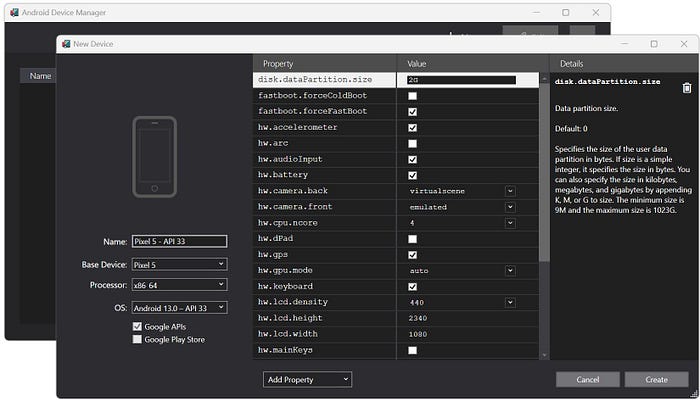The width and height of the screenshot is (700, 401).
Task: Select the hw.battery property name
Action: [283, 175]
